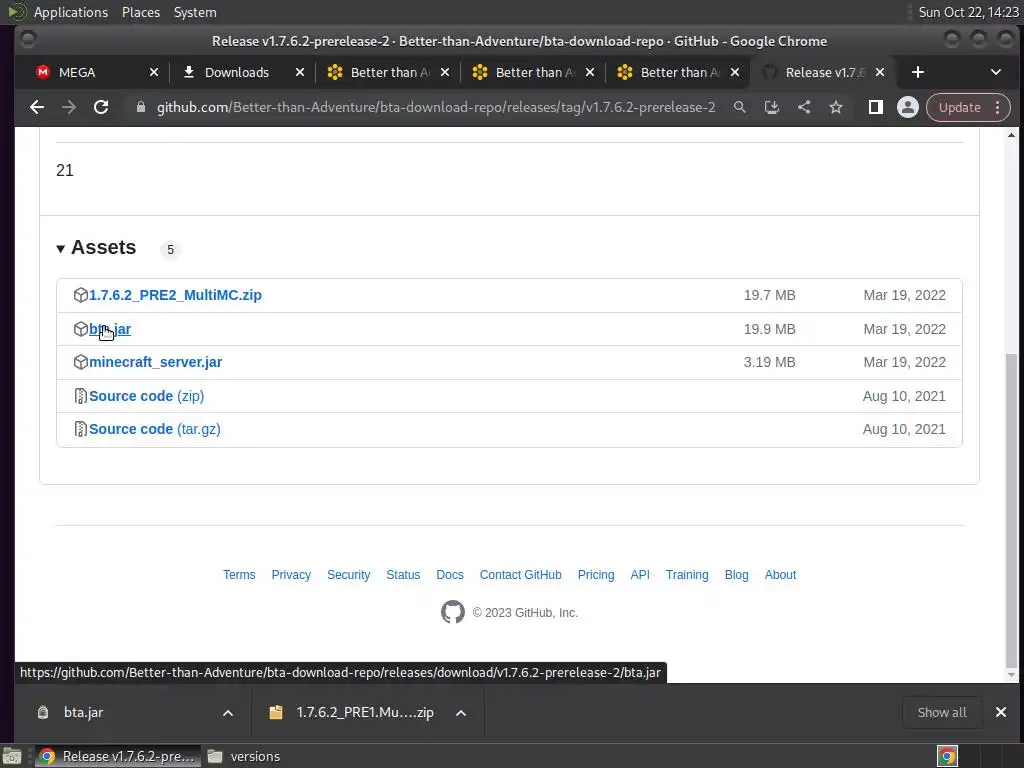This screenshot has width=1024, height=768.
Task: Click the forward navigation arrow
Action: click(69, 108)
